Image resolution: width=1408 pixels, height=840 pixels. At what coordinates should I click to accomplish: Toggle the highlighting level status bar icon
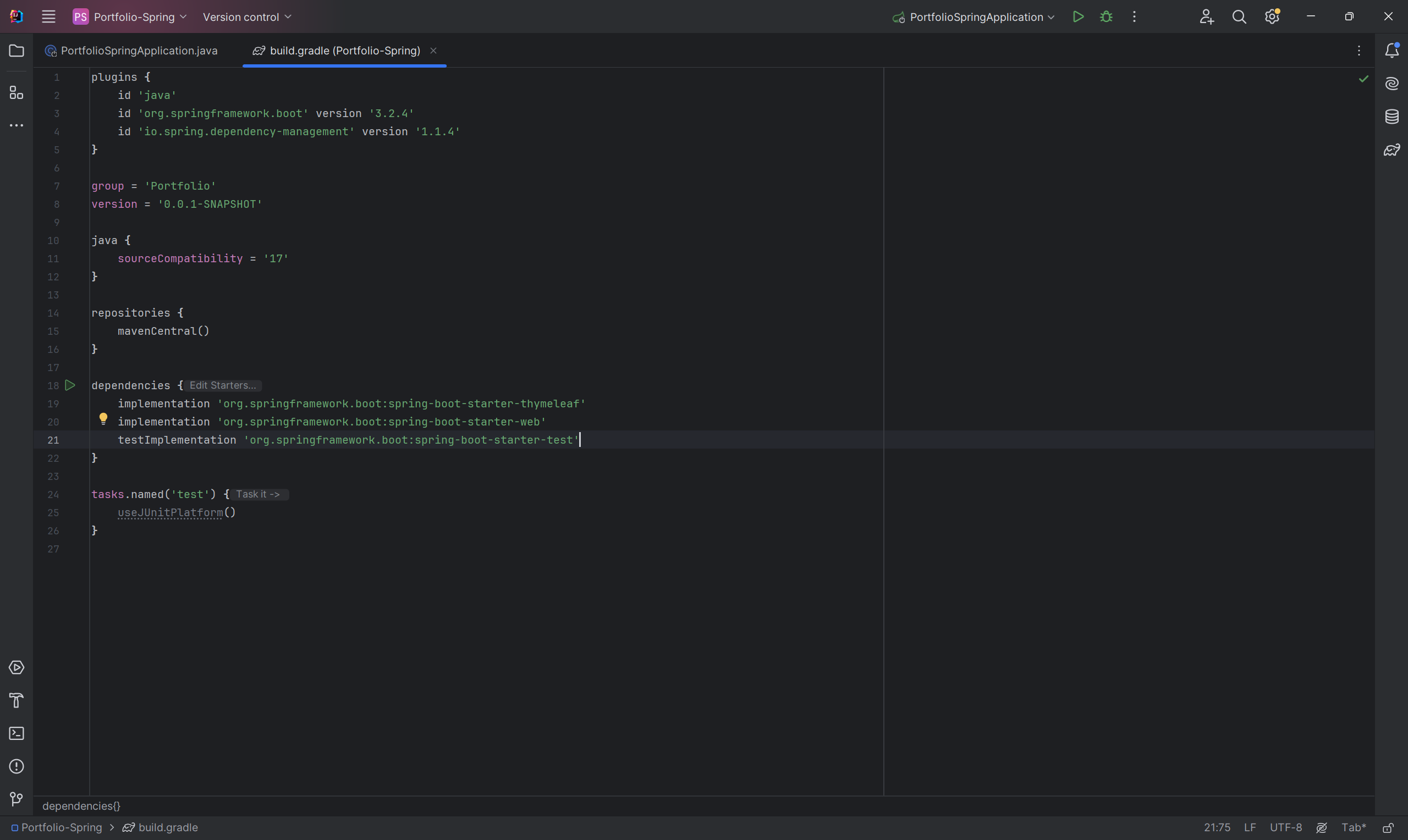1322,828
